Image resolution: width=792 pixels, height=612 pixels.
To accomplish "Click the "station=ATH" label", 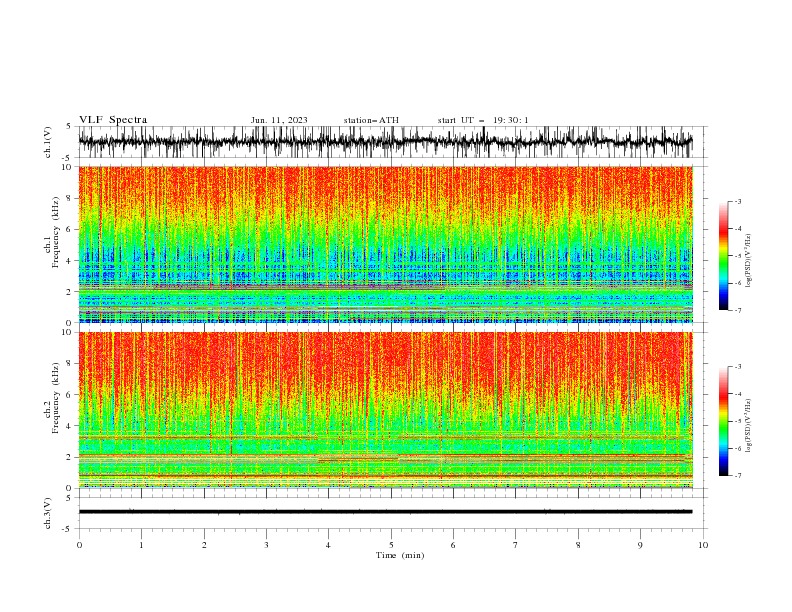I will pos(371,120).
